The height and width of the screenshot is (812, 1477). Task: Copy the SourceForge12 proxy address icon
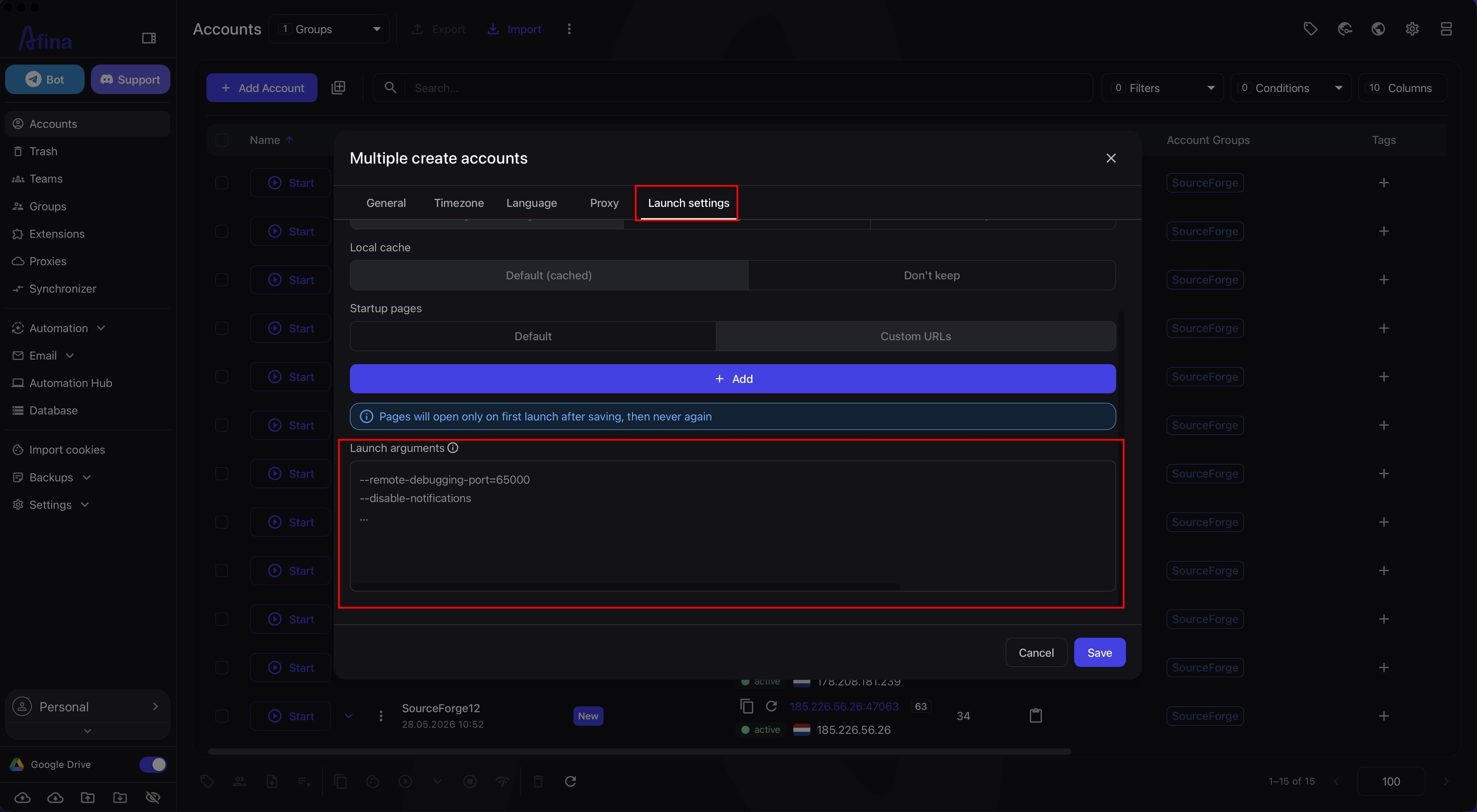747,707
